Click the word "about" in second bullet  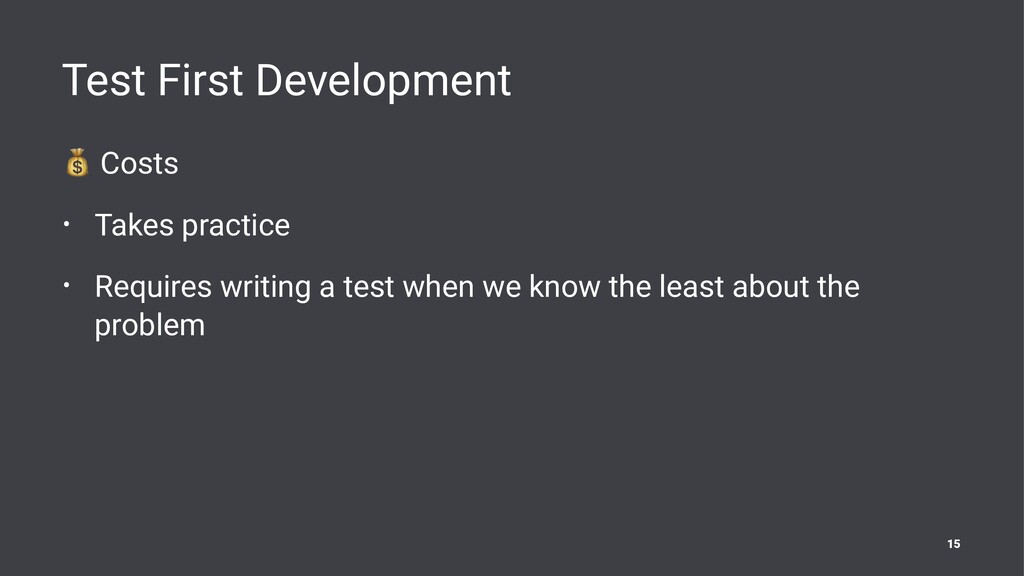(771, 287)
